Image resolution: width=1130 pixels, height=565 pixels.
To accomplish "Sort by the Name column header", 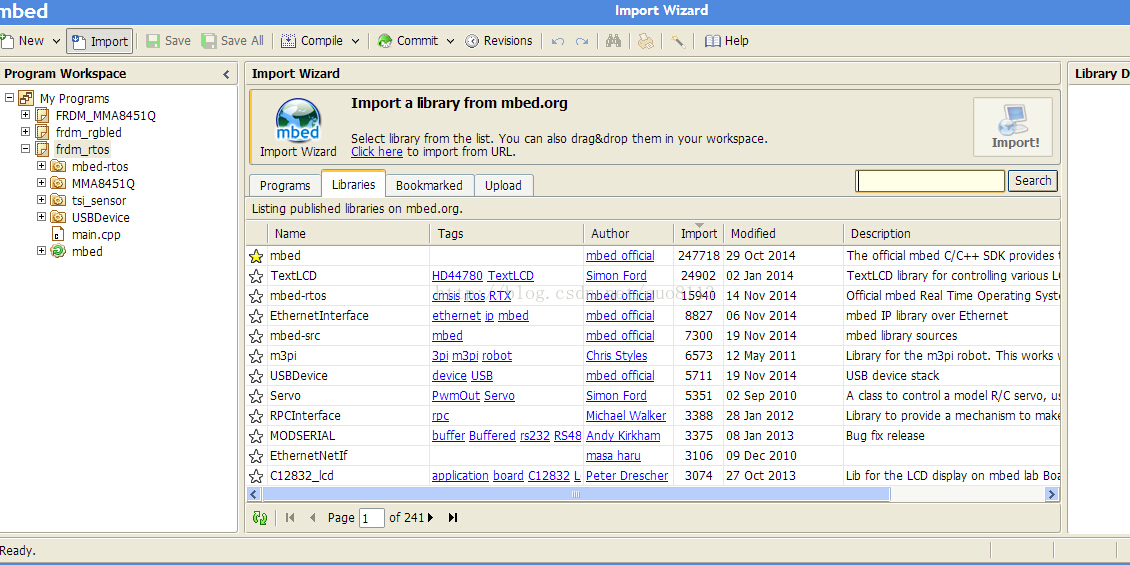I will 349,233.
